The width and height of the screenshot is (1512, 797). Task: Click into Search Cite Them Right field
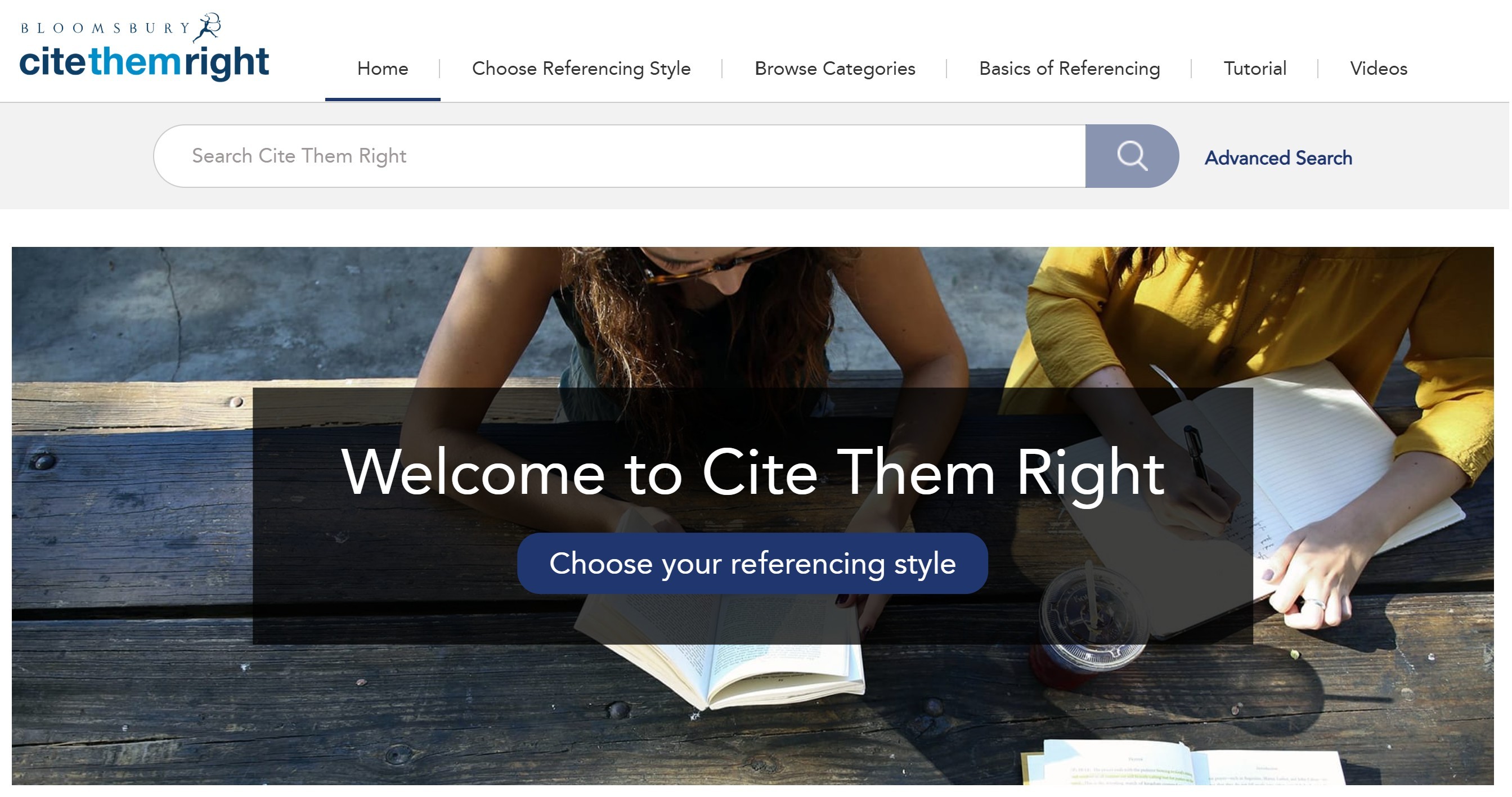click(x=620, y=156)
